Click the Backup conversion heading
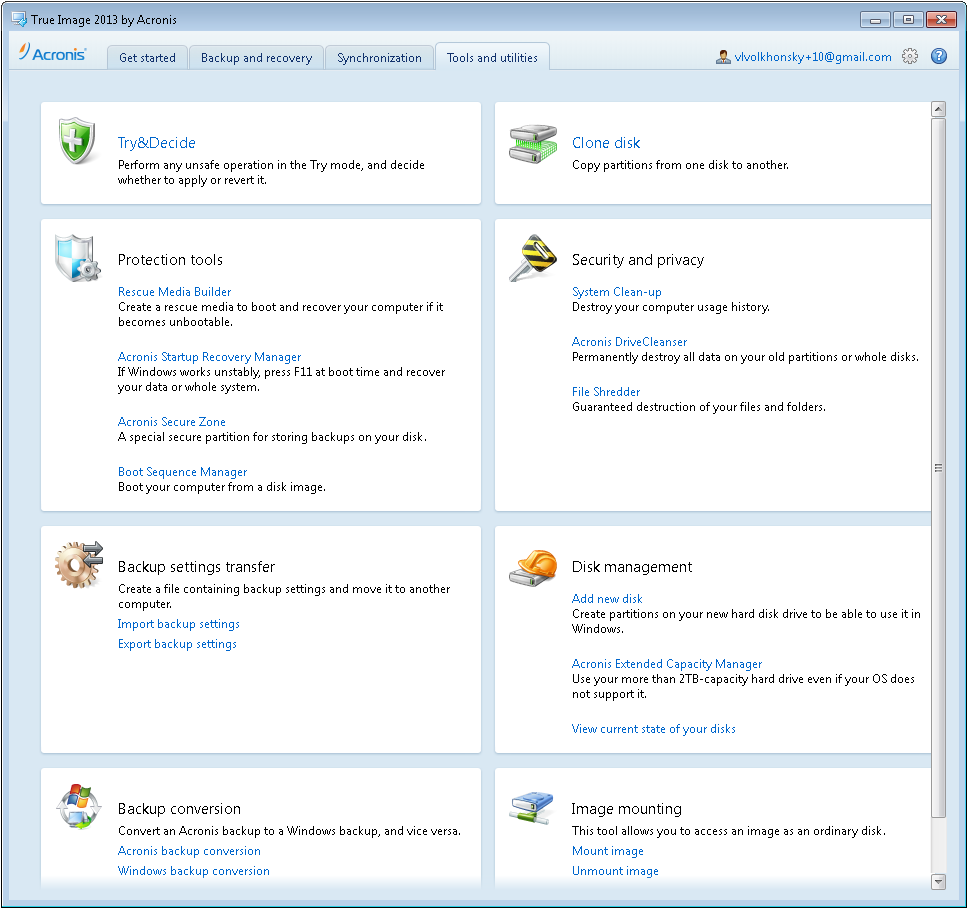The image size is (969, 909). click(179, 809)
